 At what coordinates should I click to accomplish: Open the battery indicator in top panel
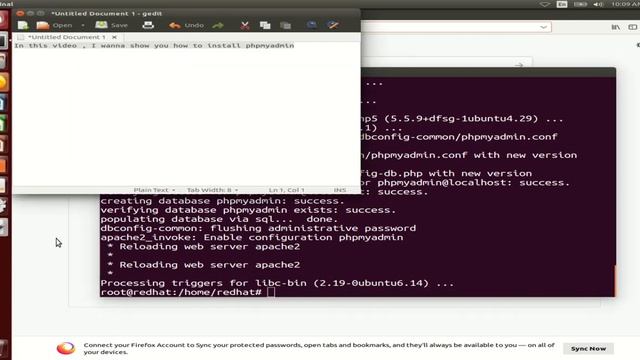coord(580,4)
